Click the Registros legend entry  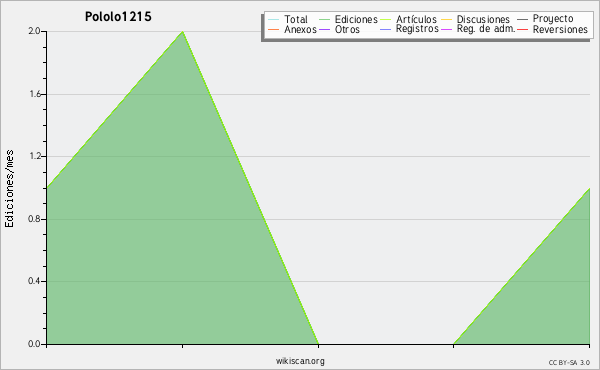point(409,29)
